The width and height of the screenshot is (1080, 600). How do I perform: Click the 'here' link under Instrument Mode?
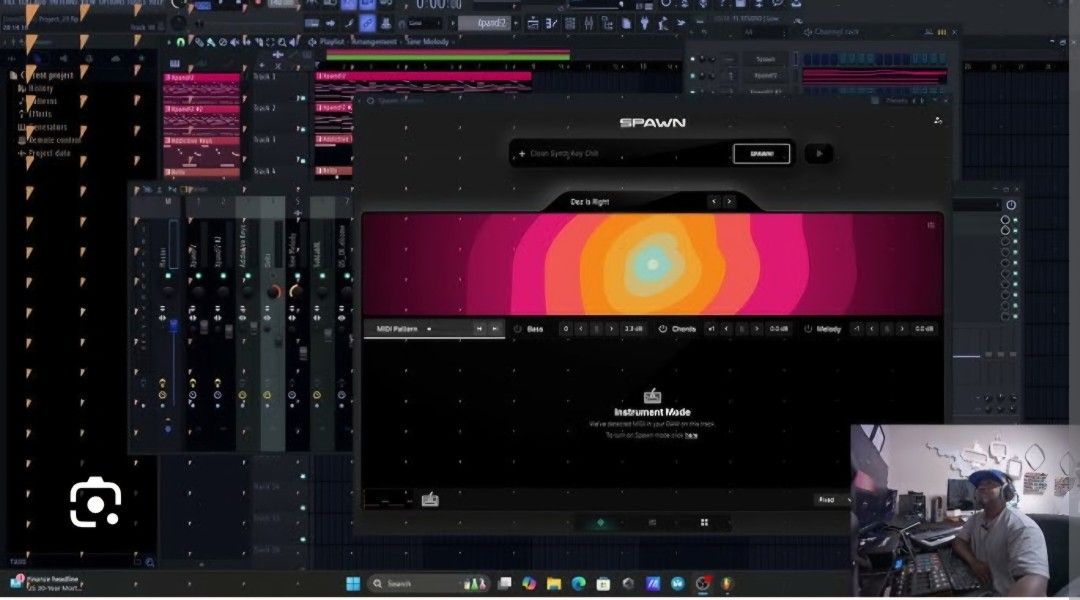[692, 435]
